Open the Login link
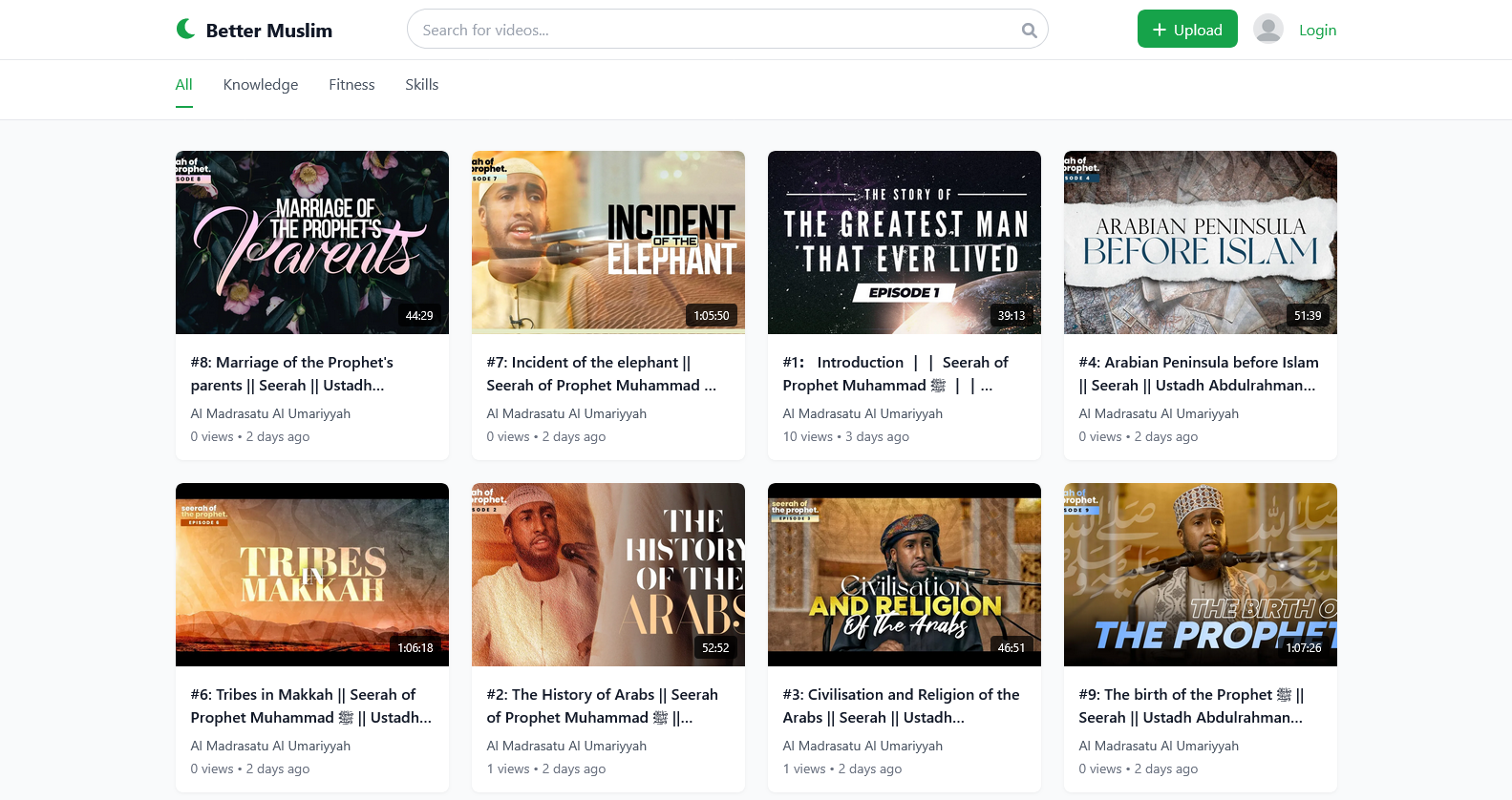 point(1317,31)
